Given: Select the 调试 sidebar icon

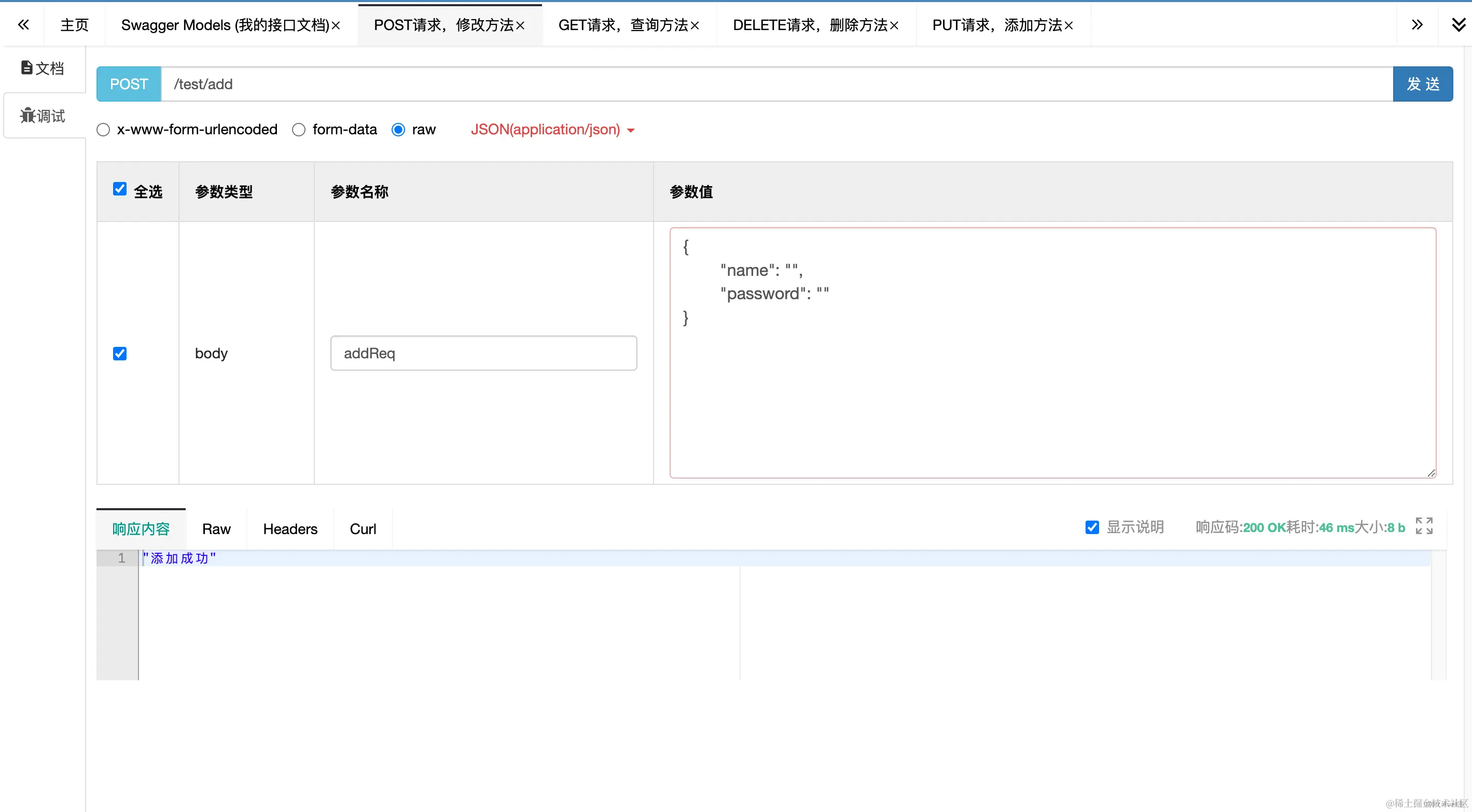Looking at the screenshot, I should pyautogui.click(x=43, y=116).
